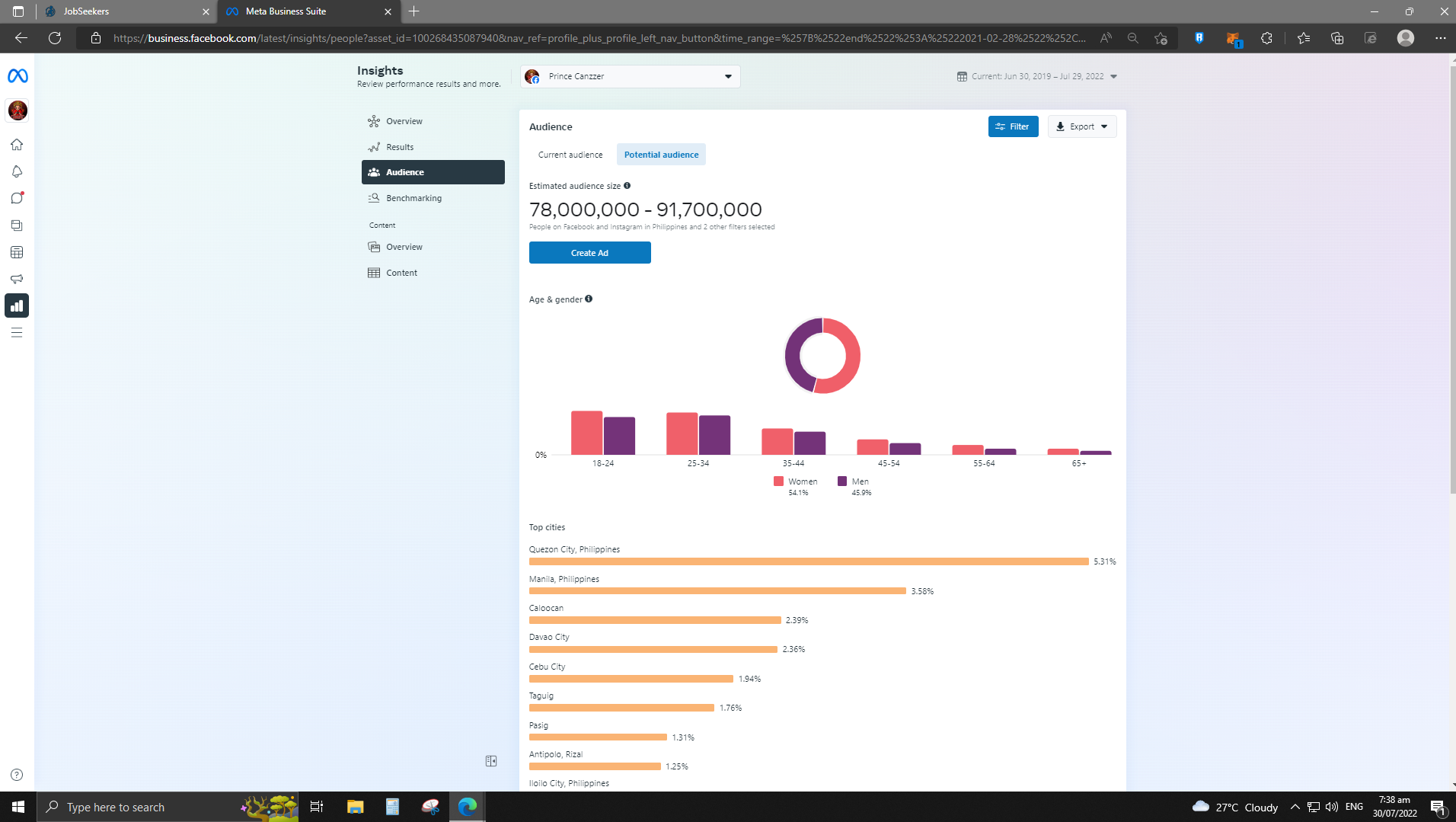Click the page profile avatar in sidebar
The width and height of the screenshot is (1456, 822).
click(x=18, y=110)
